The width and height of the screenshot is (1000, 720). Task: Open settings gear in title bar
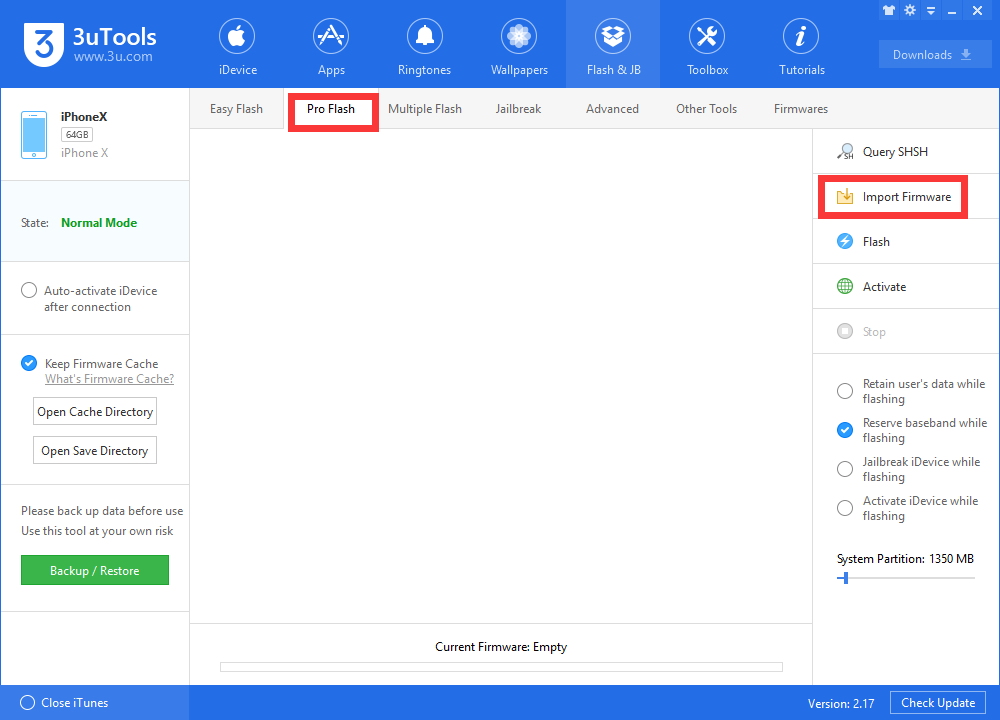(x=910, y=10)
